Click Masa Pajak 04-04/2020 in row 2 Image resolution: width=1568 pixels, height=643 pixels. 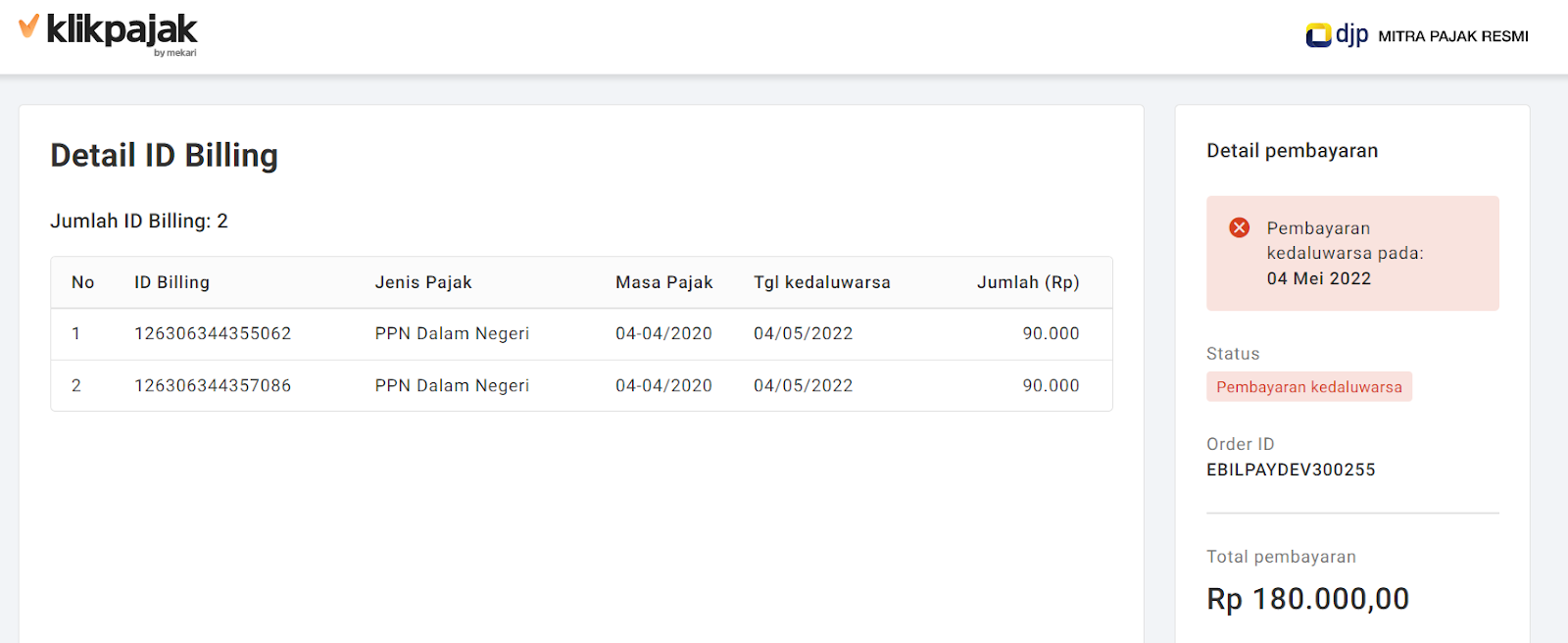coord(663,385)
